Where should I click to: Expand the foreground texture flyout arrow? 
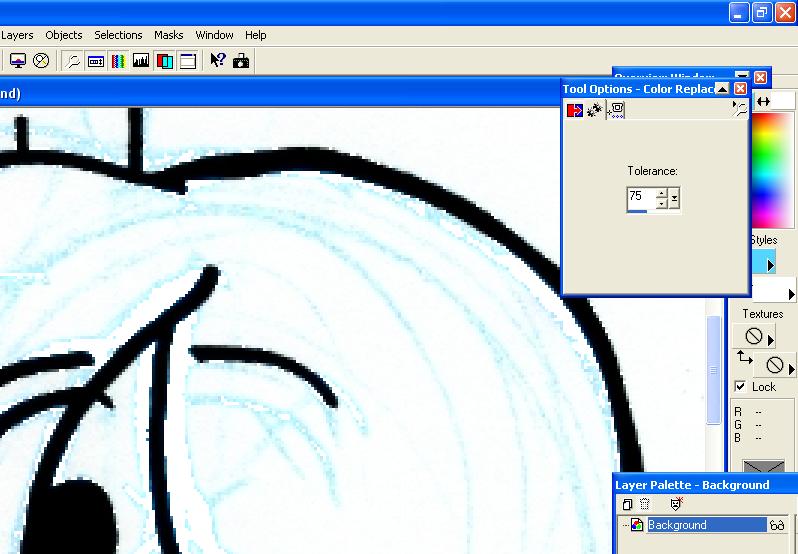(x=771, y=339)
